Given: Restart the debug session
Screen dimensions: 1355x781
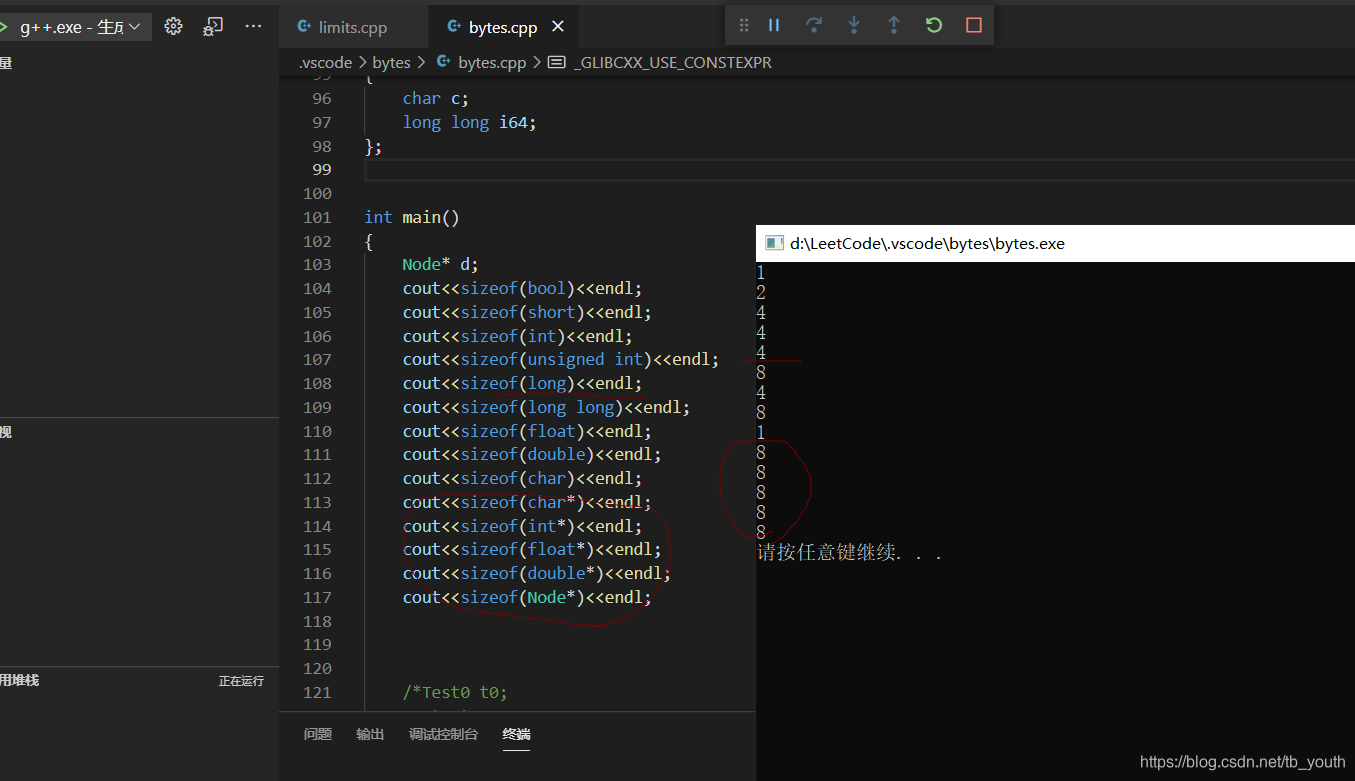Looking at the screenshot, I should click(x=934, y=25).
